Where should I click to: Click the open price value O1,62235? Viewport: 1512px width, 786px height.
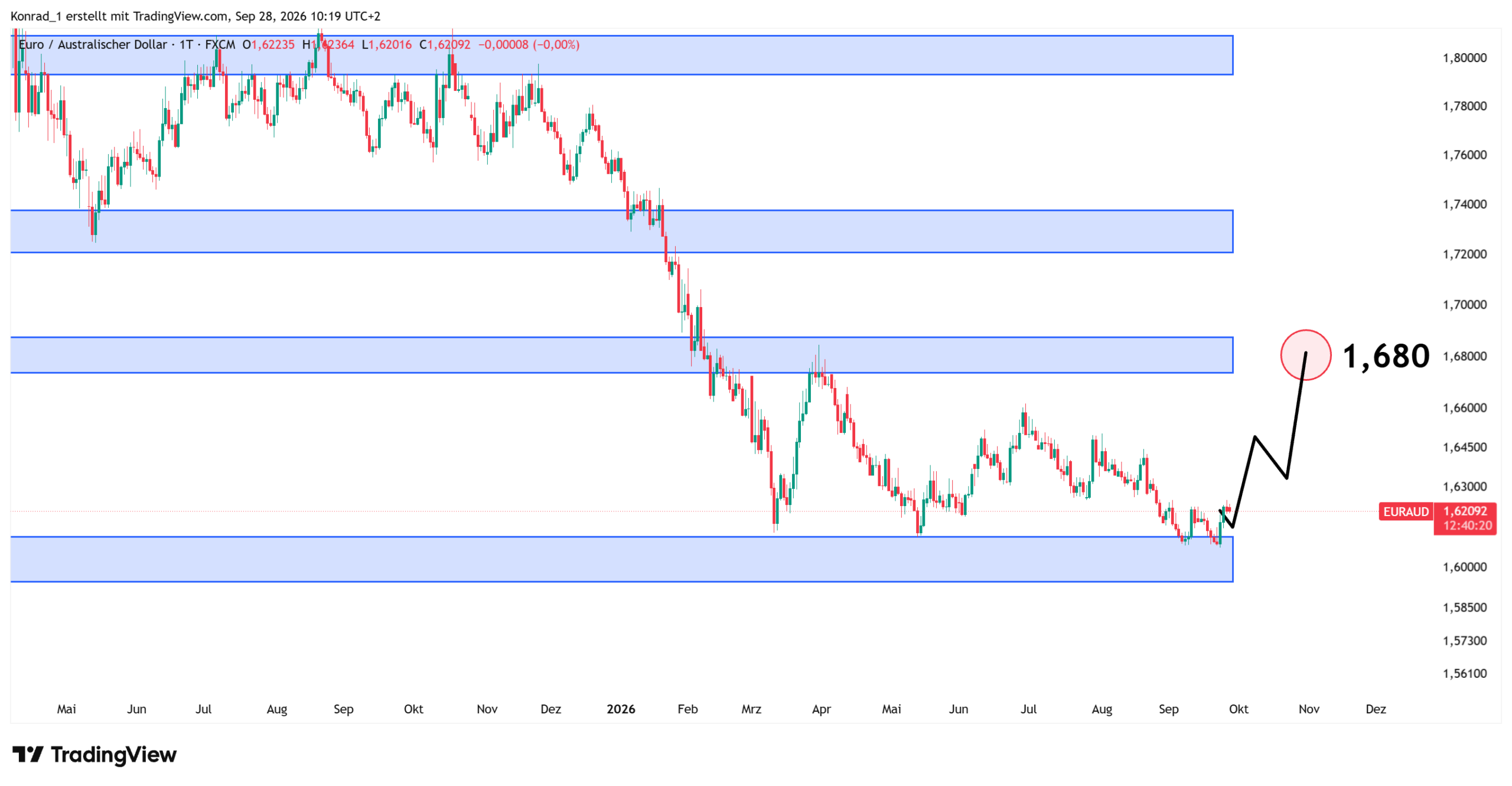pos(269,45)
